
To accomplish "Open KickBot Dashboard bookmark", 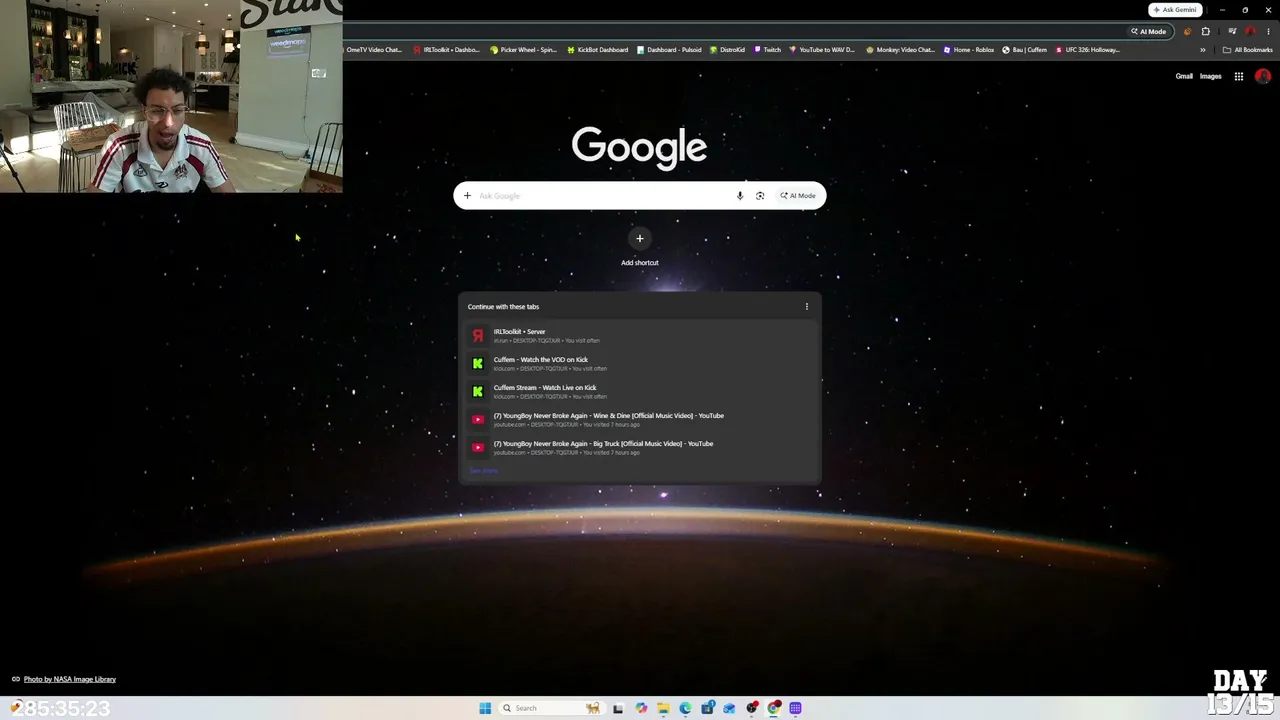I will [597, 50].
